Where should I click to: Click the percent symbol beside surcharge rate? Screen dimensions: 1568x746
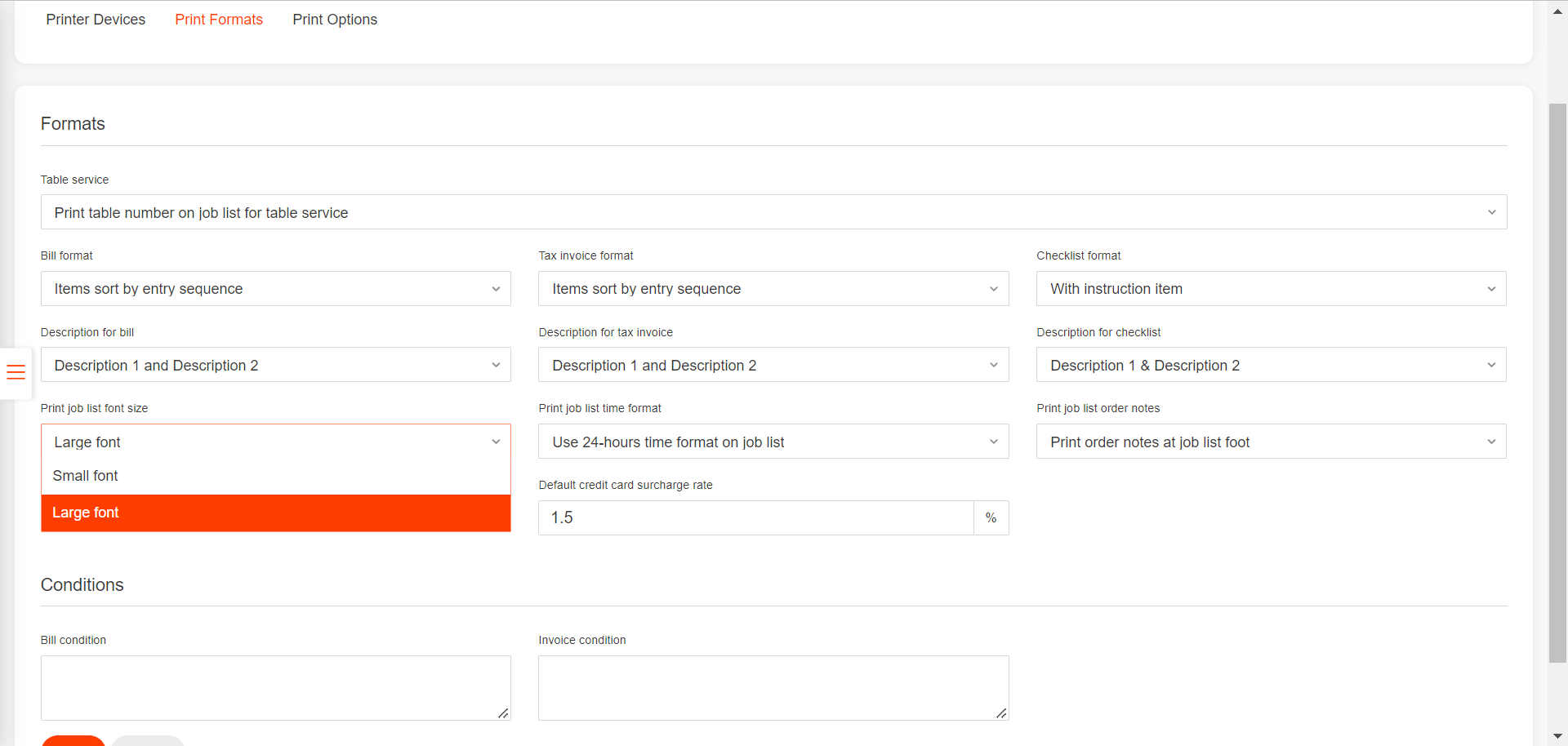(x=991, y=517)
